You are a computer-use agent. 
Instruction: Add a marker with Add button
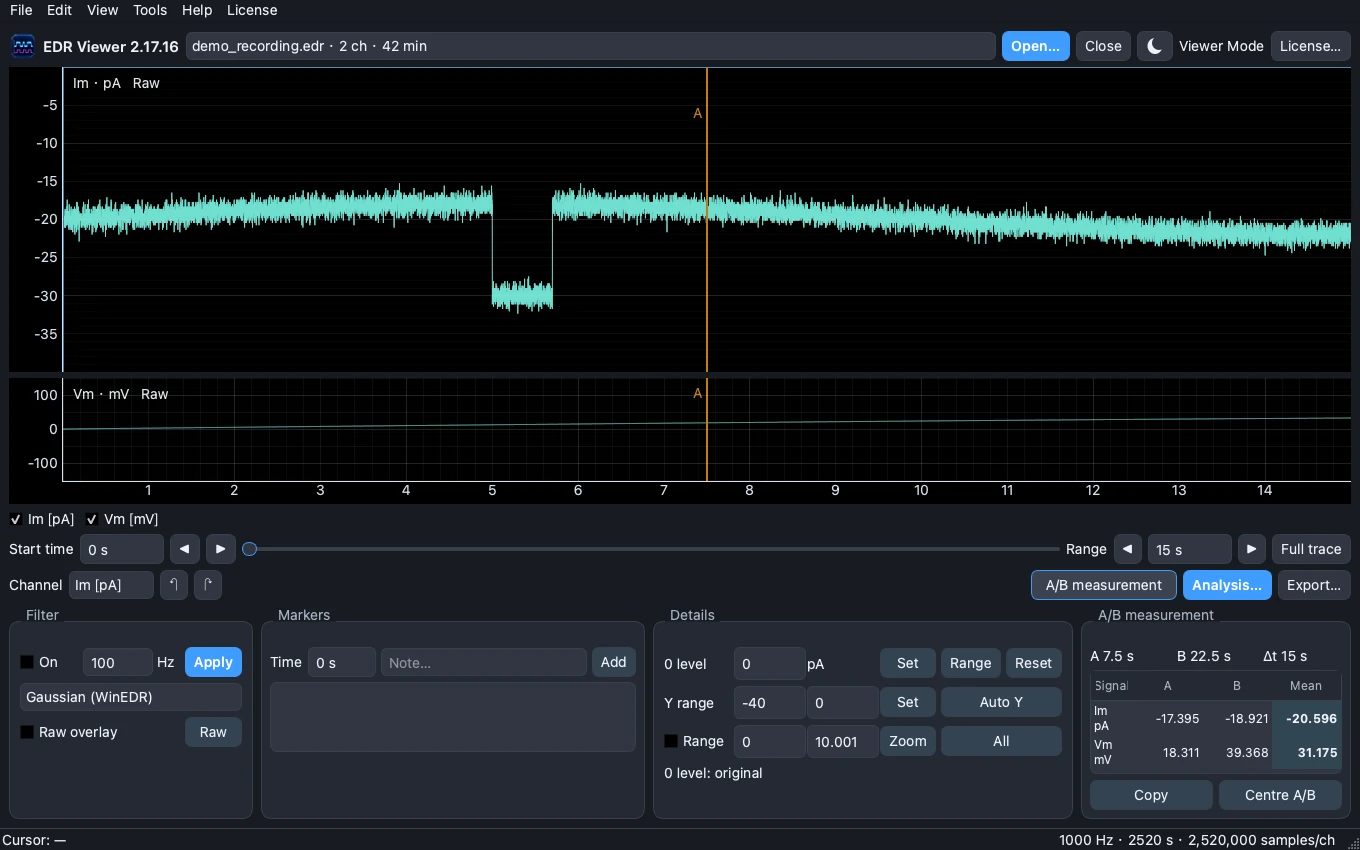(x=614, y=662)
